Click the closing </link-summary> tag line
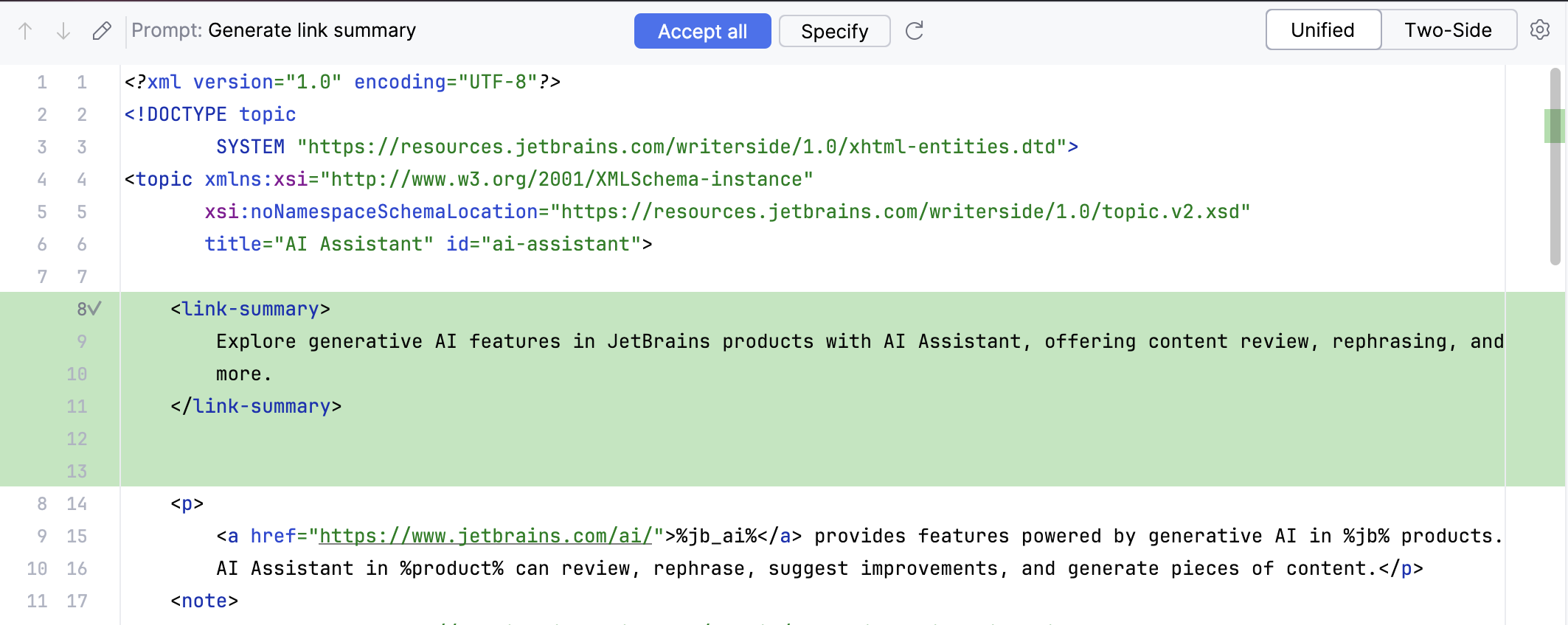Viewport: 1568px width, 625px height. [x=256, y=406]
